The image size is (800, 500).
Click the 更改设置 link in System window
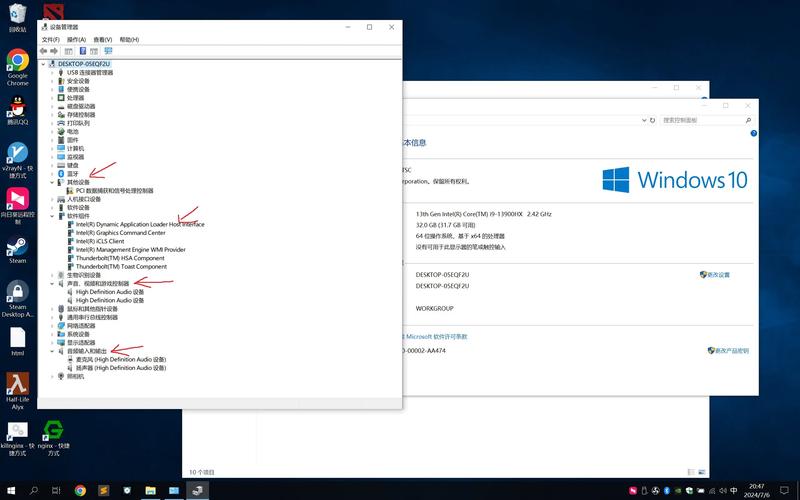pyautogui.click(x=718, y=274)
